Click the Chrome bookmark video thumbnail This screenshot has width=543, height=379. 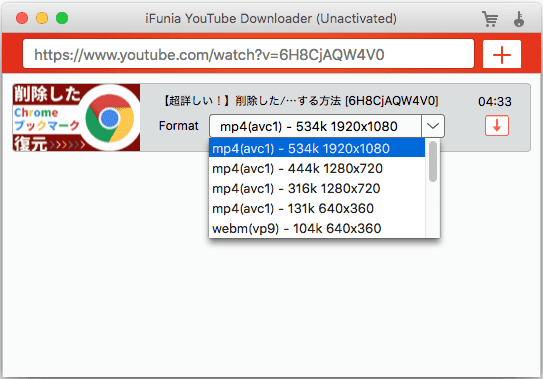click(x=77, y=117)
